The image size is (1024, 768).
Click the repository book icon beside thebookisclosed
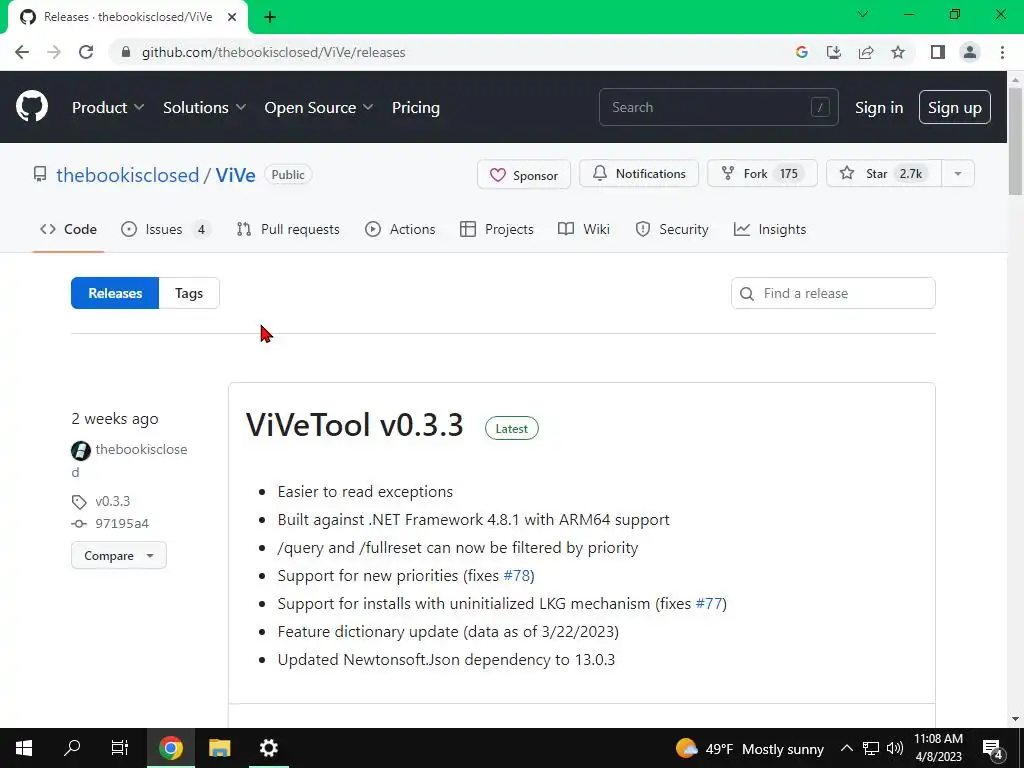(40, 174)
